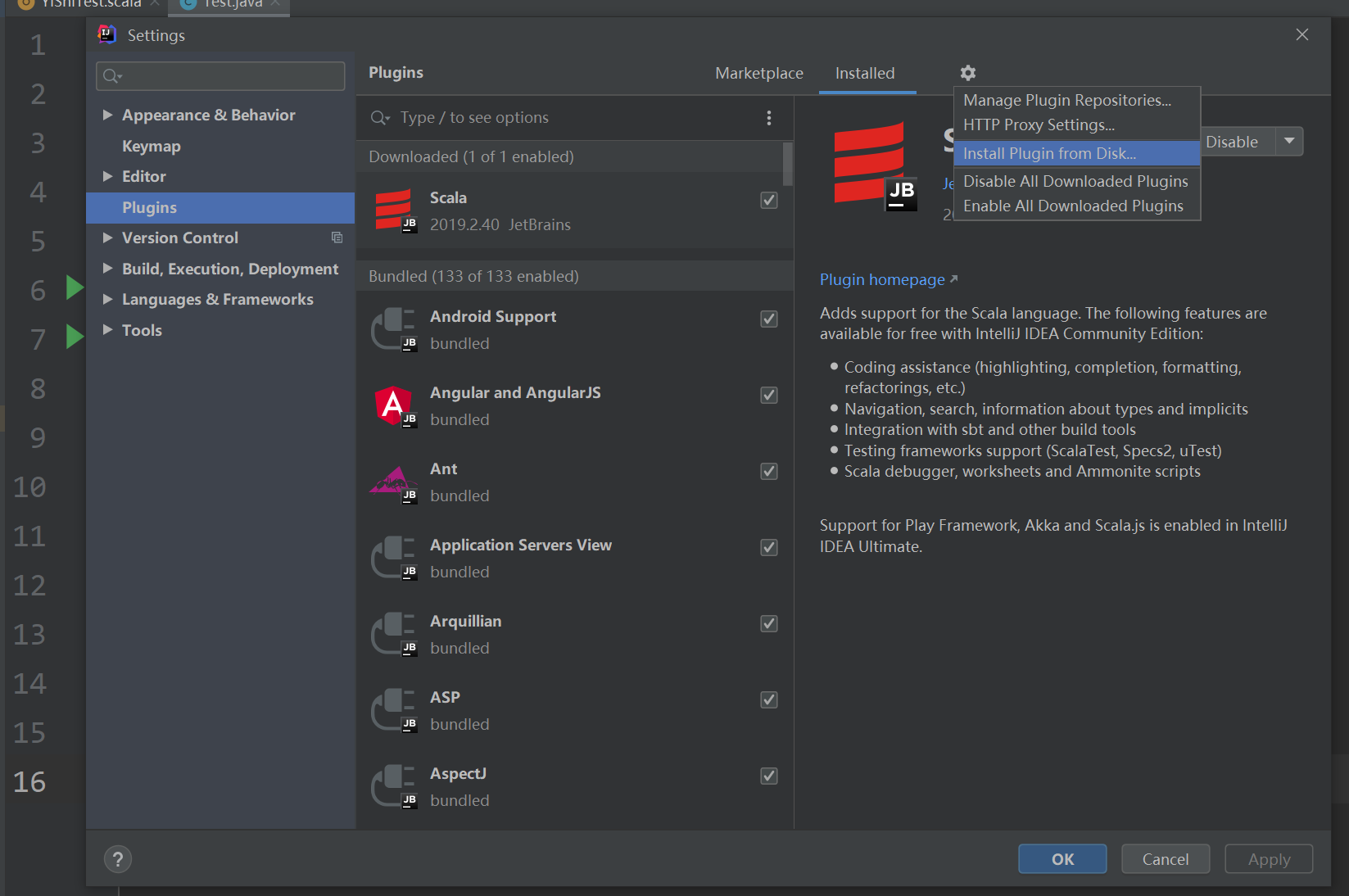Disable the Android Support plugin checkbox
The image size is (1349, 896).
click(x=769, y=319)
